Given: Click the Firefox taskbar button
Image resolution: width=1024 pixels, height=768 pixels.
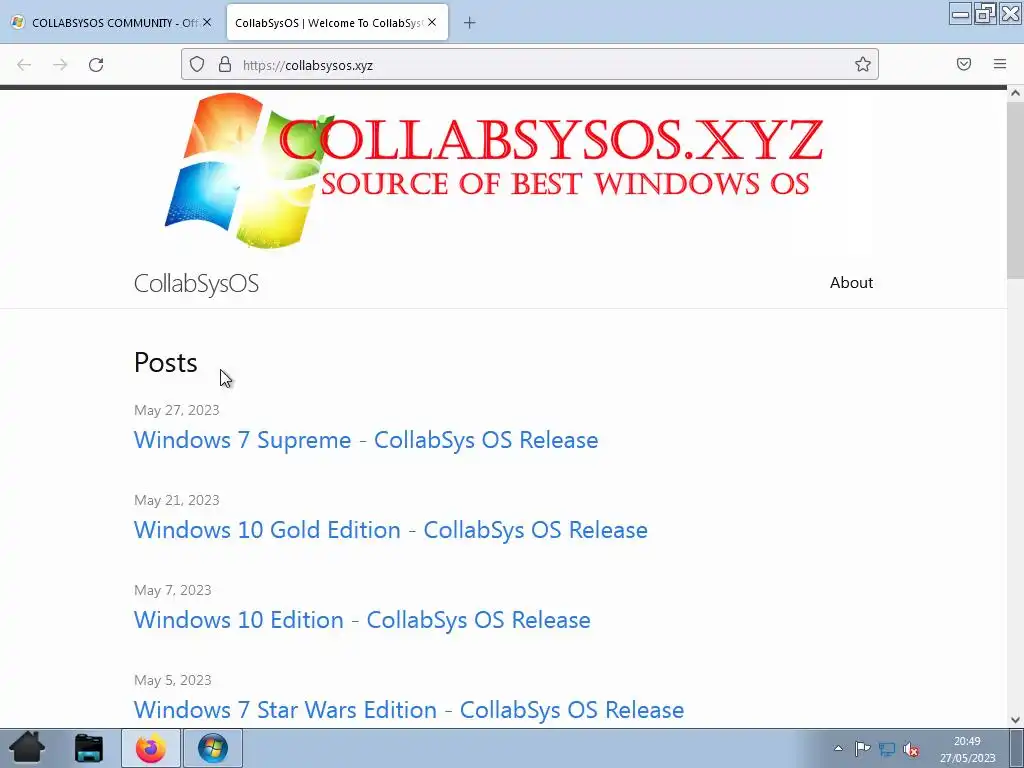Looking at the screenshot, I should 151,748.
